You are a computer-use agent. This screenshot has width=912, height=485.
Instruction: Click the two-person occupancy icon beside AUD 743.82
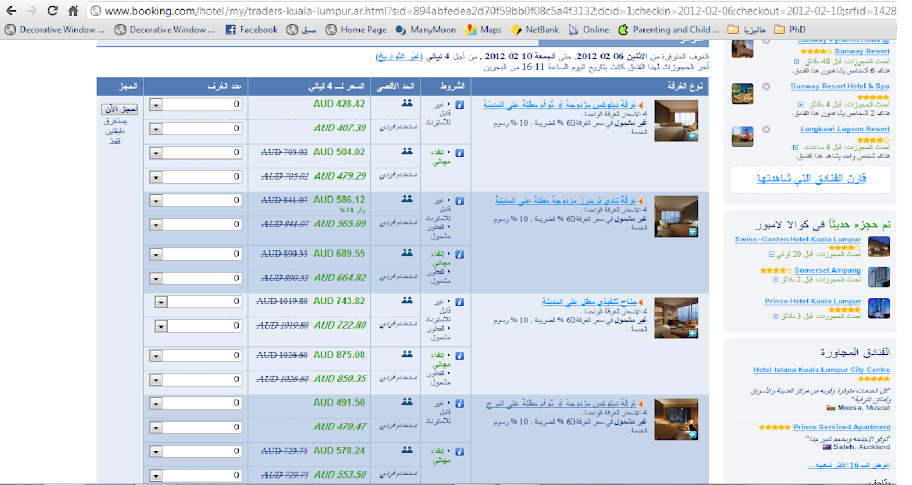point(407,300)
